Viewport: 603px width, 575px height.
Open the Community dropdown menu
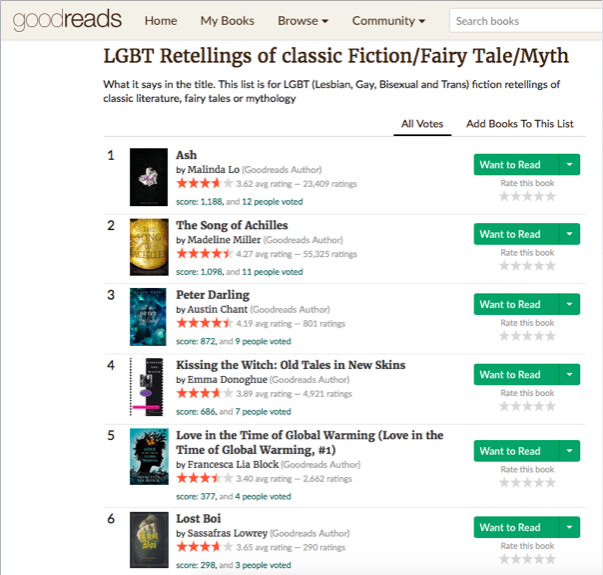pyautogui.click(x=388, y=21)
